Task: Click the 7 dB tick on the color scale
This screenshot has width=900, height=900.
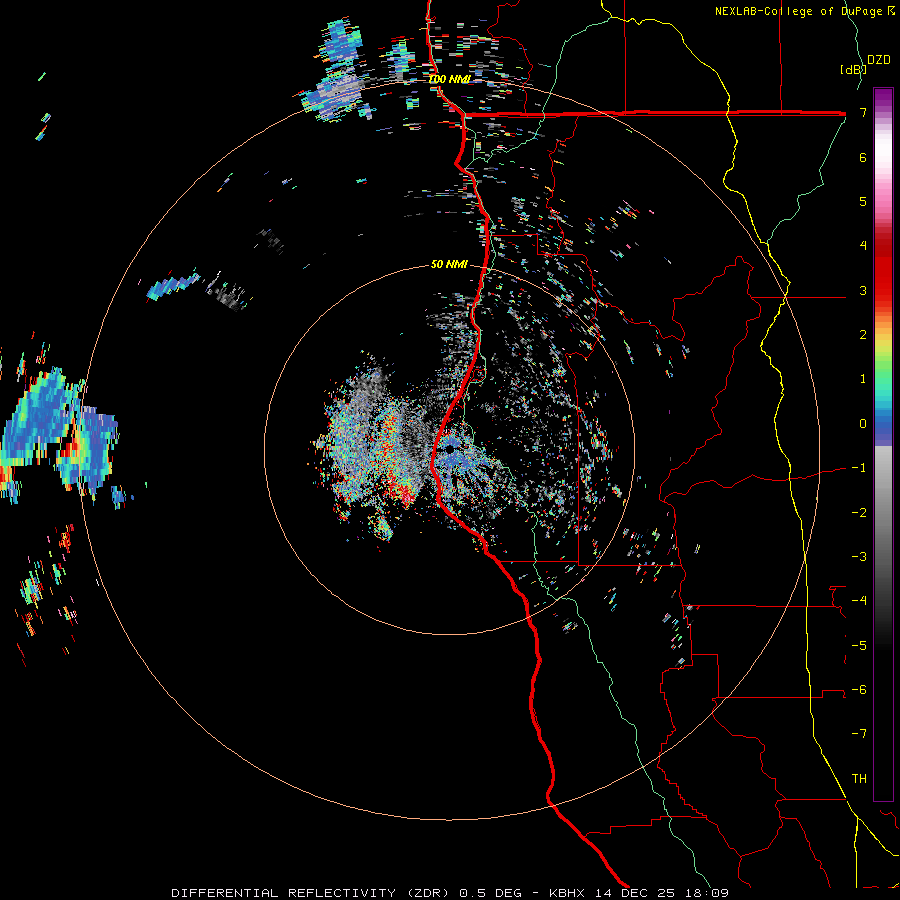Action: [x=863, y=112]
